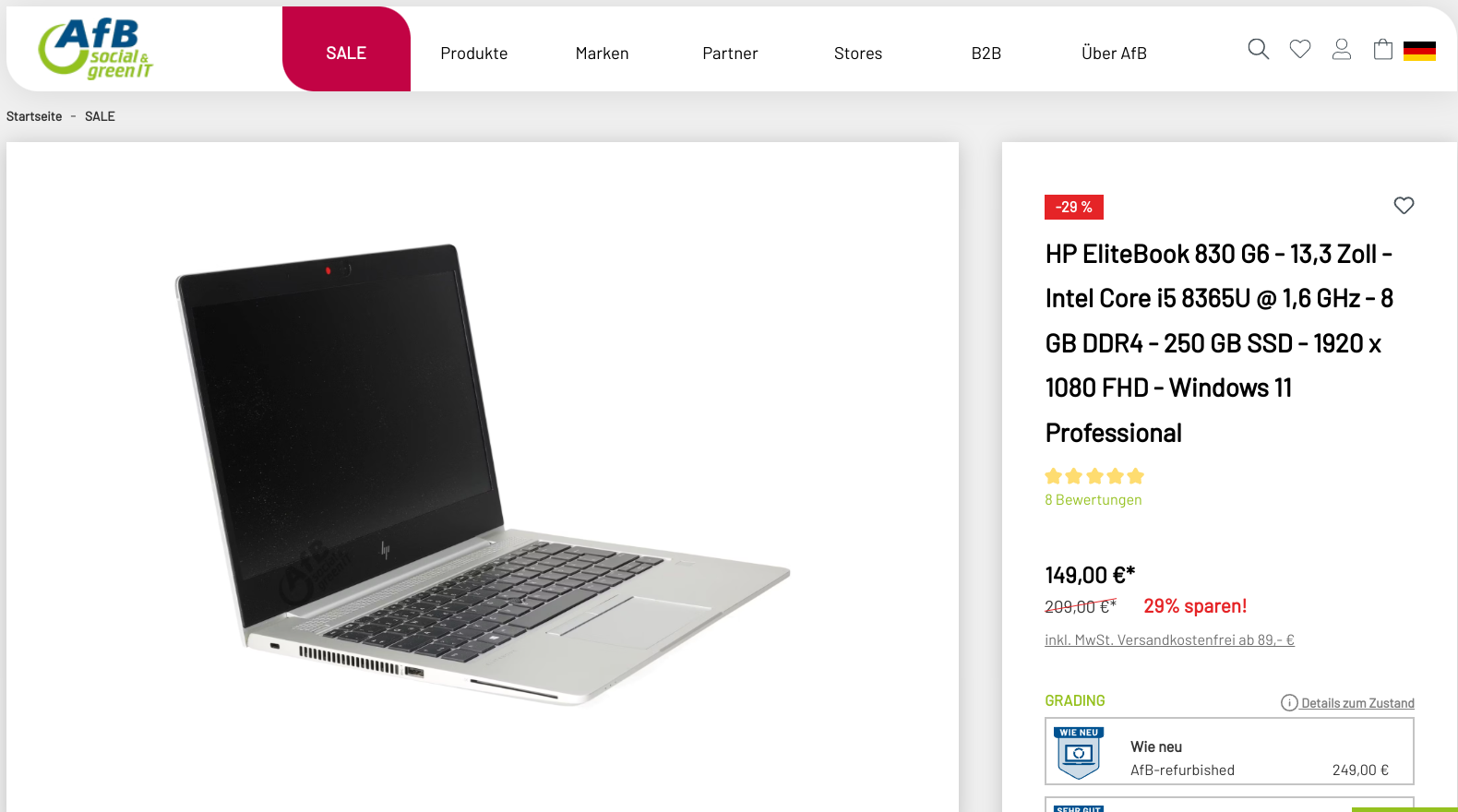
Task: Open wishlist heart icon in header
Action: point(1300,50)
